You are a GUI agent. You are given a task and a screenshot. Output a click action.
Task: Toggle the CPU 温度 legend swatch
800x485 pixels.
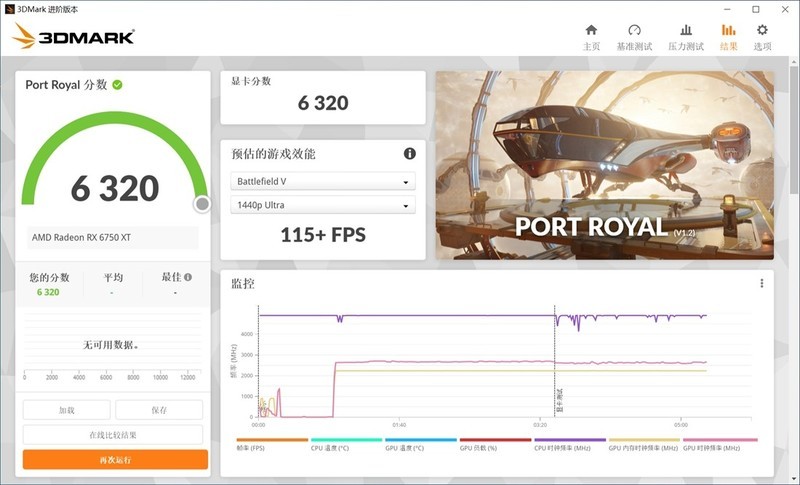346,440
